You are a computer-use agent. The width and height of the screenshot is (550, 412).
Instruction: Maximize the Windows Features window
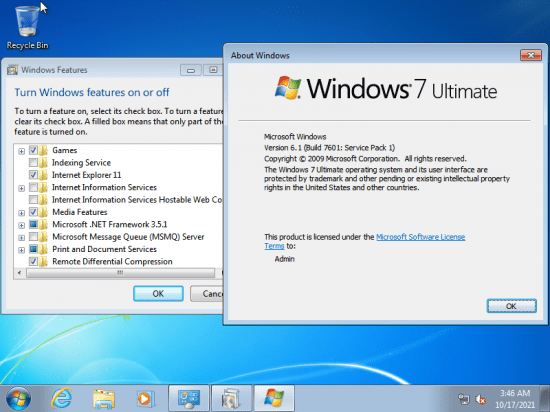(x=213, y=70)
